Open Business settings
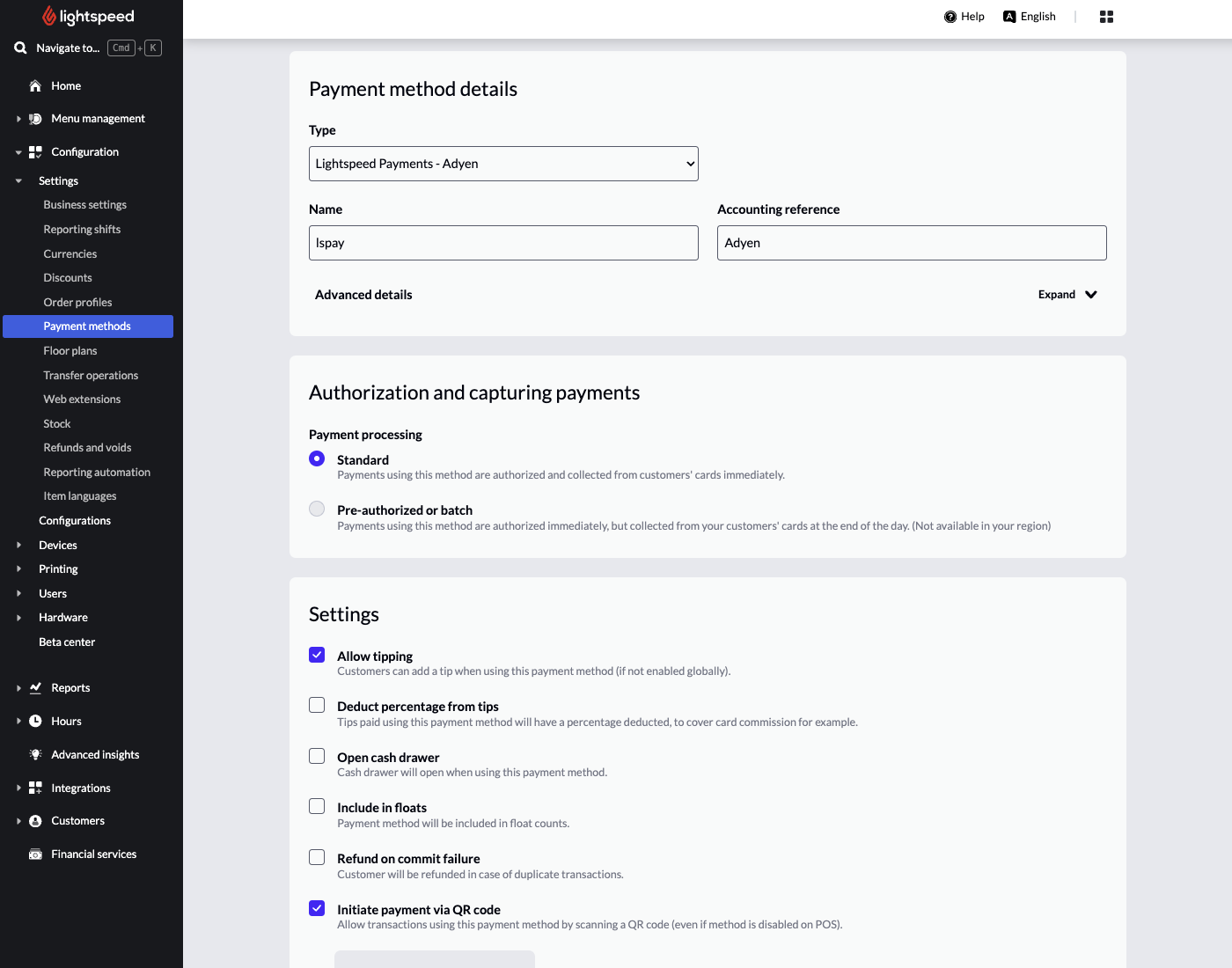 click(x=85, y=205)
